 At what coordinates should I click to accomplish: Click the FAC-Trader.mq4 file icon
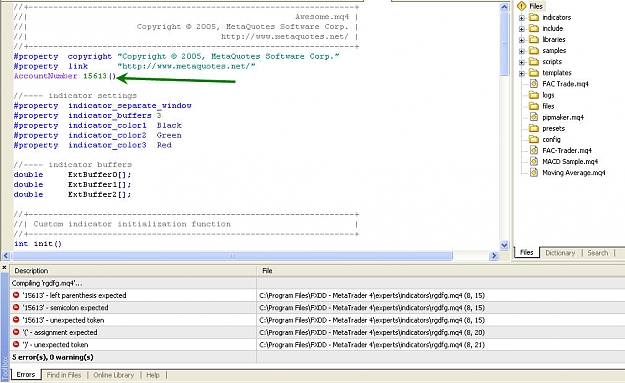coord(534,150)
